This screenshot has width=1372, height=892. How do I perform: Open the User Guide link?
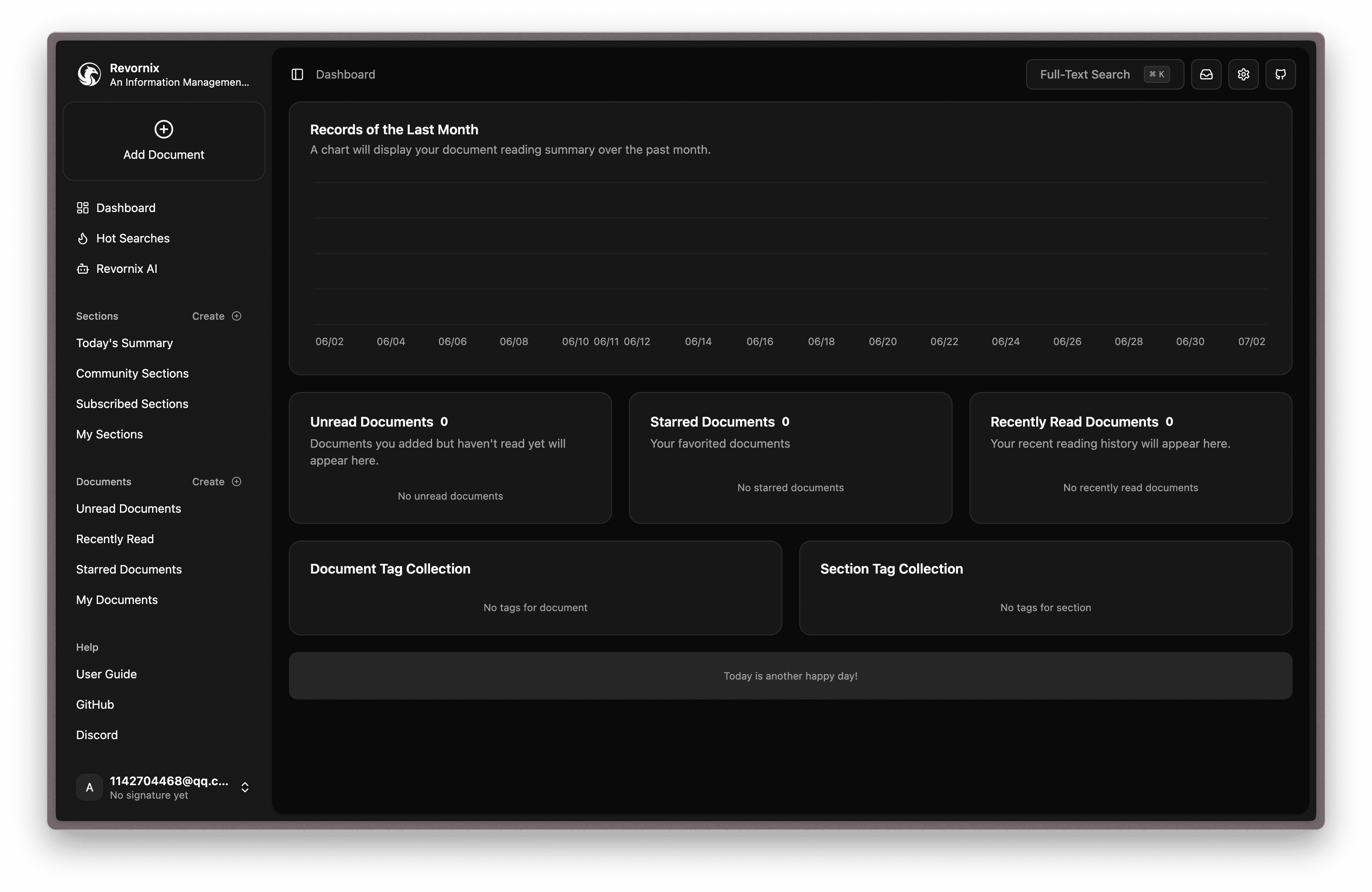[x=106, y=674]
